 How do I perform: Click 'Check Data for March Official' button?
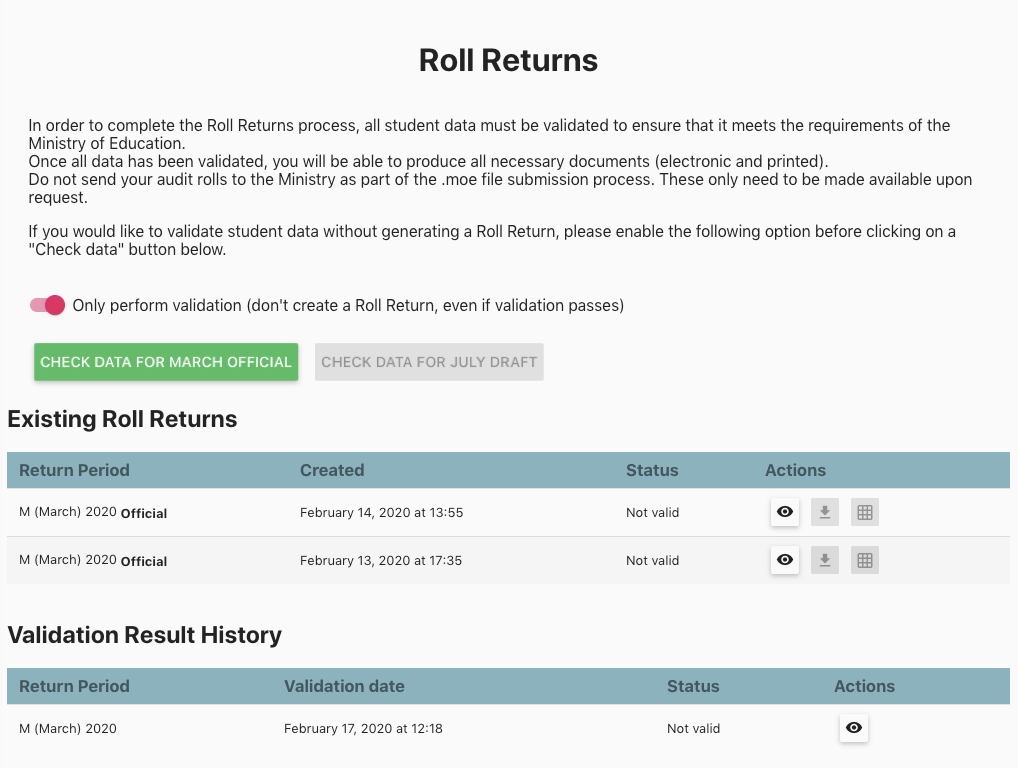[x=166, y=362]
